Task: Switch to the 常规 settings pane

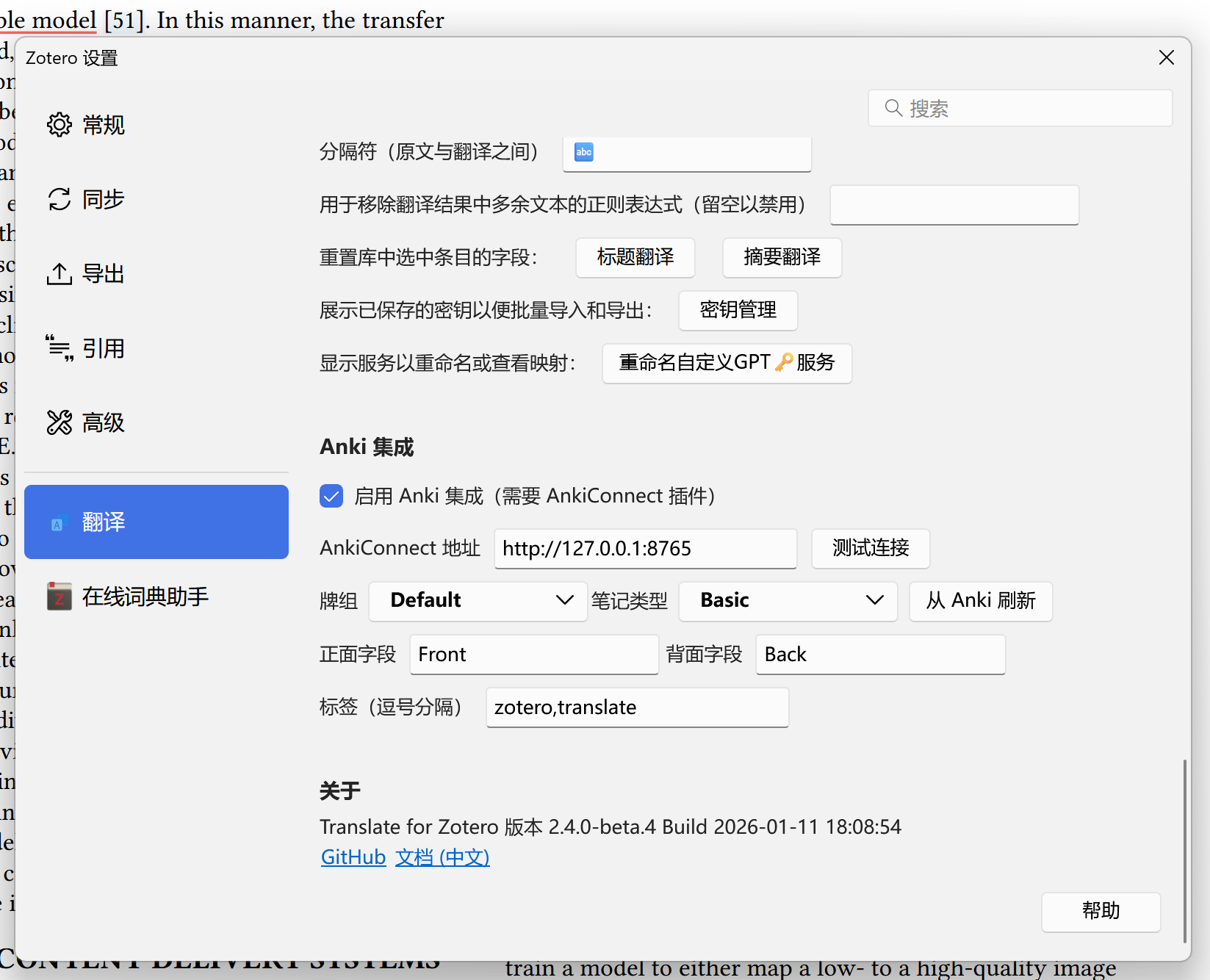Action: pos(156,125)
